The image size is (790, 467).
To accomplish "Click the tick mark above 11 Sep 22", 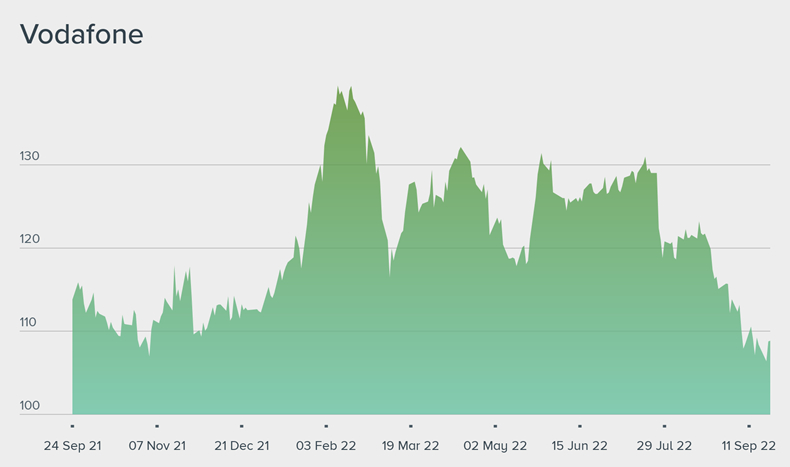I will (749, 426).
